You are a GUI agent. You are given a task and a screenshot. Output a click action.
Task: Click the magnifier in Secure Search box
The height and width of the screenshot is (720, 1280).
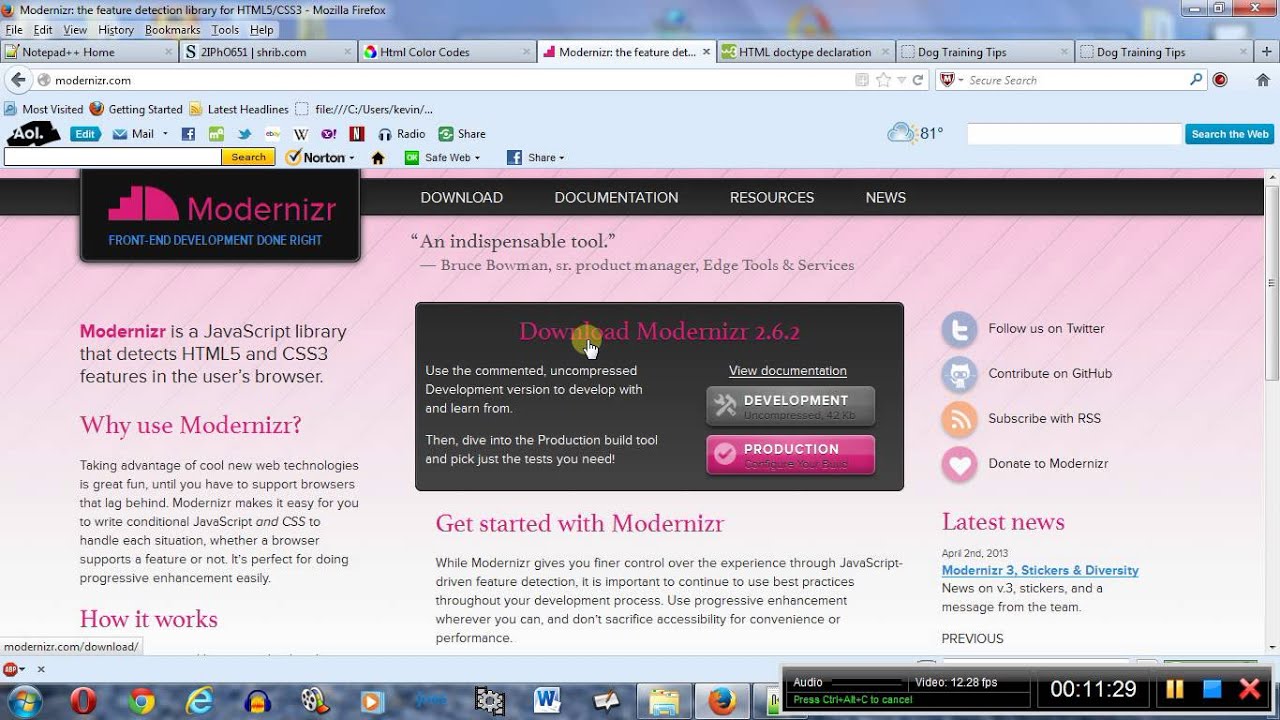coord(1196,80)
